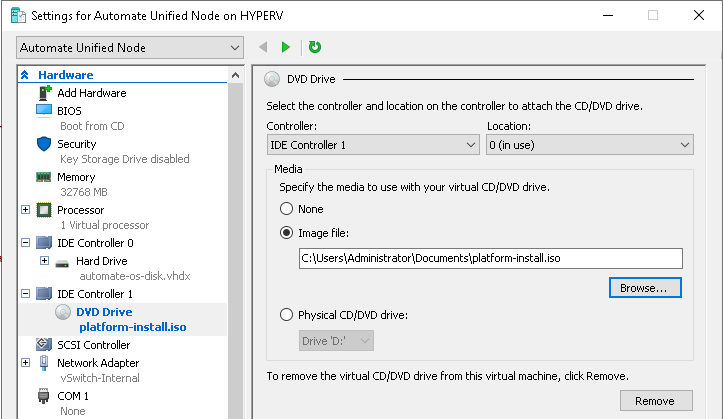This screenshot has width=723, height=419.
Task: Select Physical CD/DVD drive radio button
Action: 287,315
